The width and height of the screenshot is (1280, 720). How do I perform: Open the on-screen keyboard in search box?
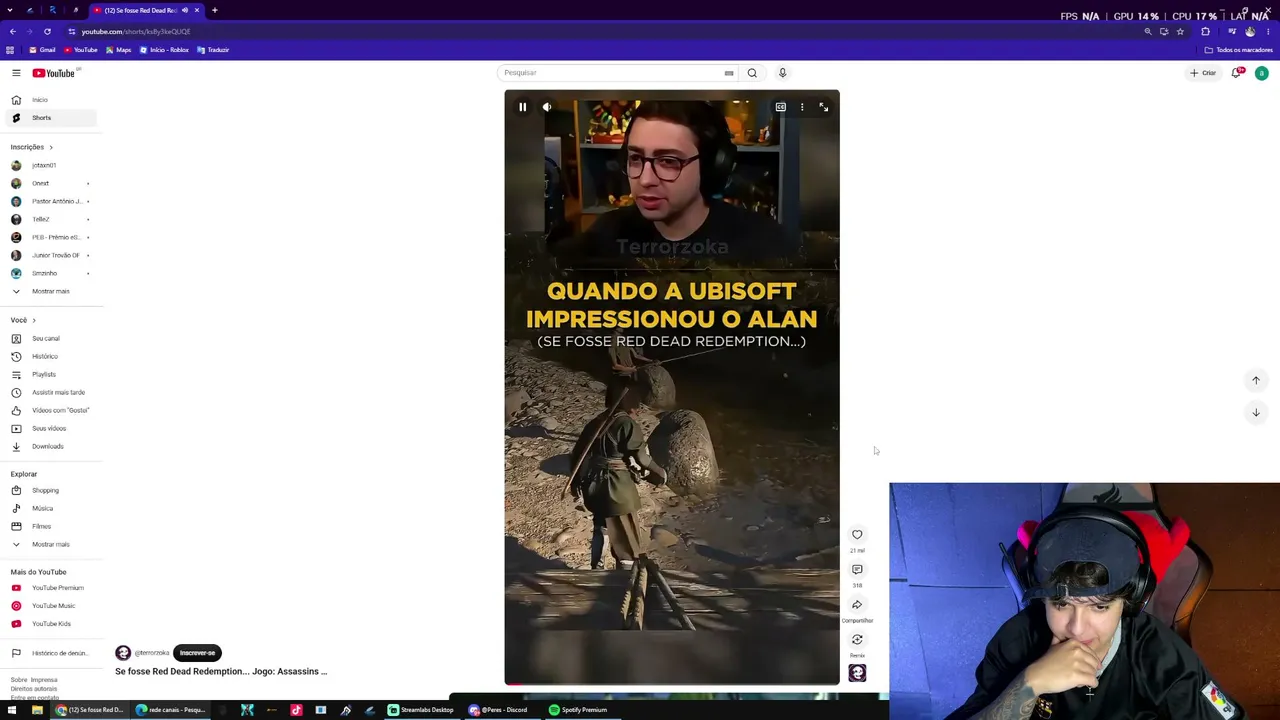729,73
